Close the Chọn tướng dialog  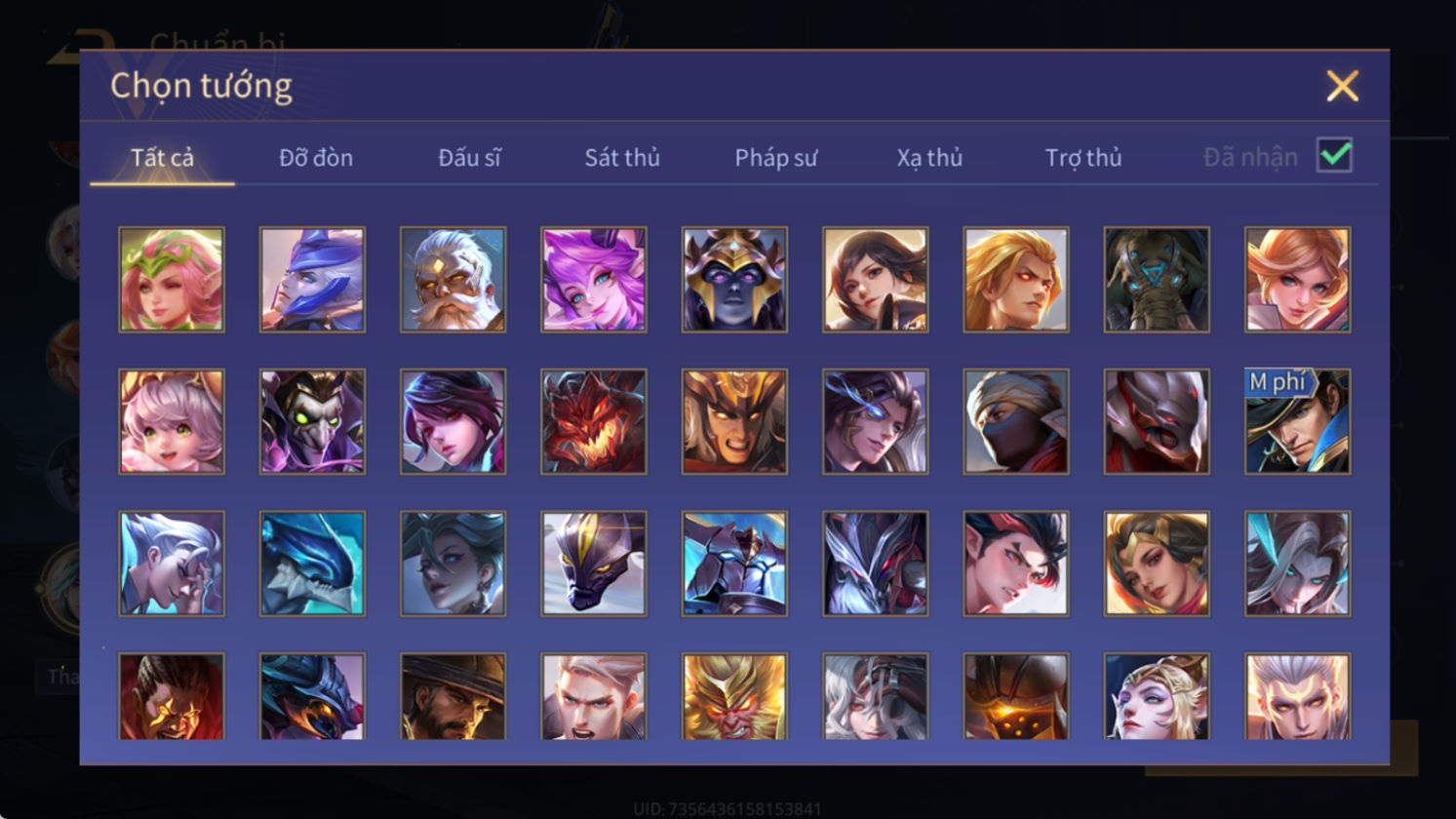pos(1343,87)
